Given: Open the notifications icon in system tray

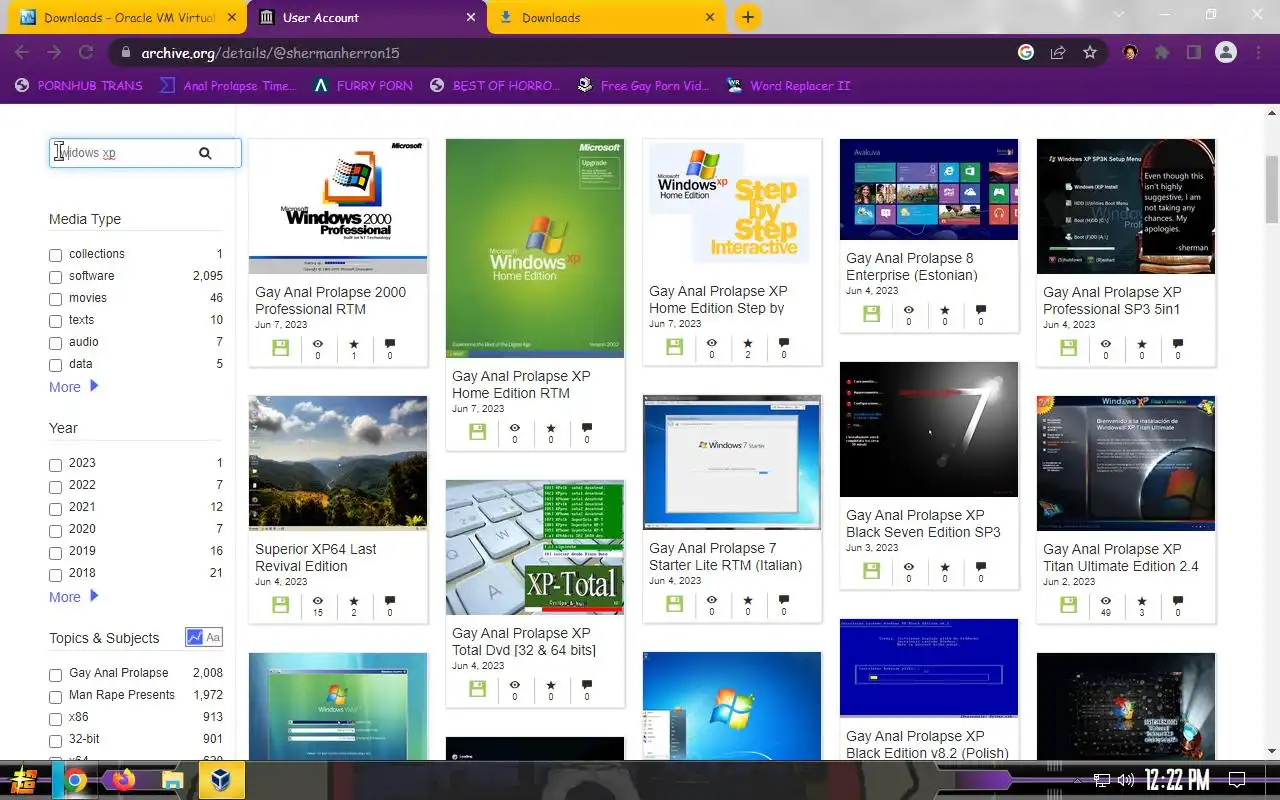Looking at the screenshot, I should (x=1237, y=780).
